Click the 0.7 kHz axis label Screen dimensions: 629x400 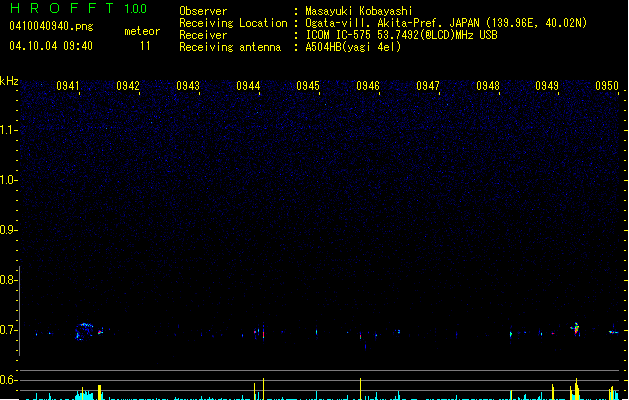(x=8, y=330)
